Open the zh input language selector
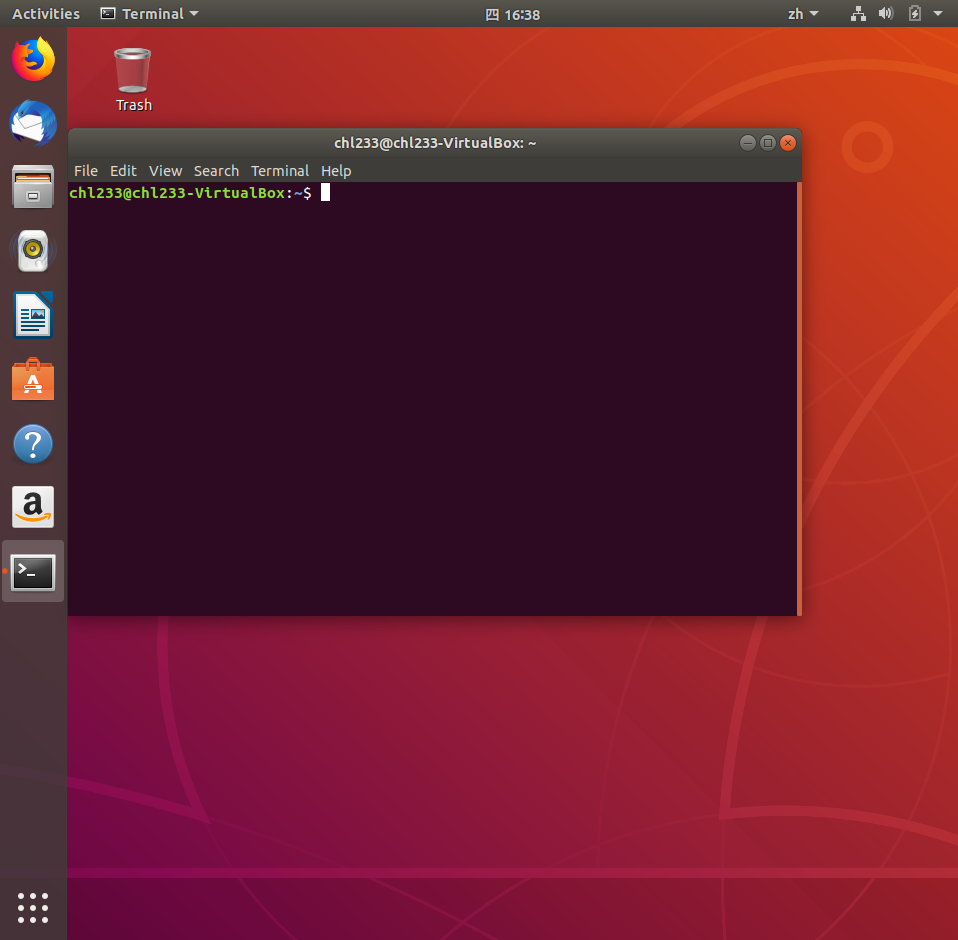 [x=803, y=13]
